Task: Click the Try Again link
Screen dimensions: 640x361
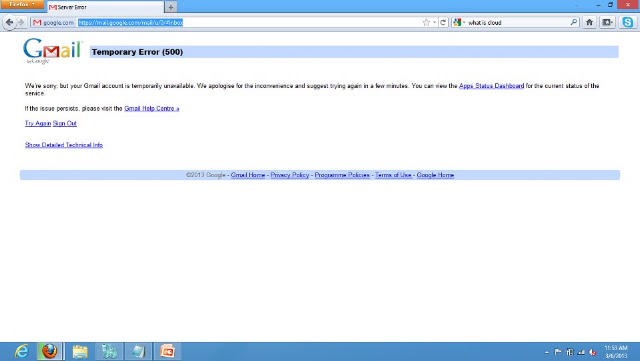Action: [x=38, y=123]
